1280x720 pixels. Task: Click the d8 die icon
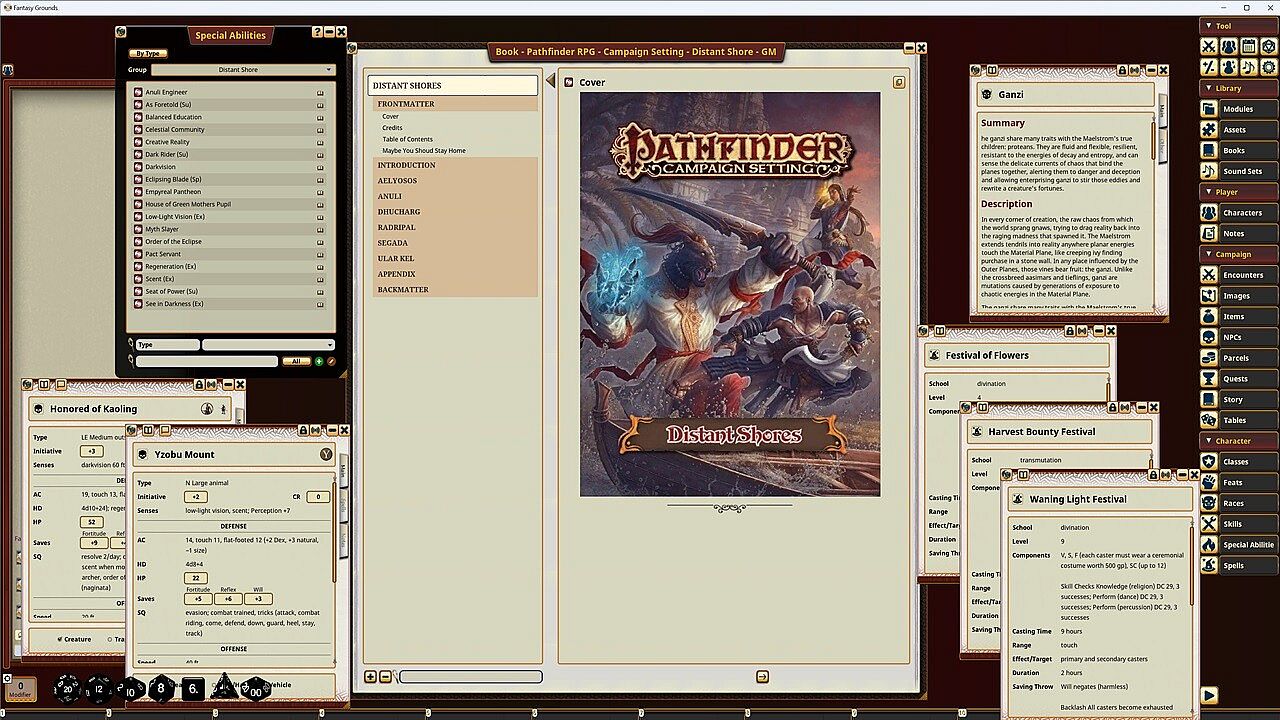(x=161, y=688)
